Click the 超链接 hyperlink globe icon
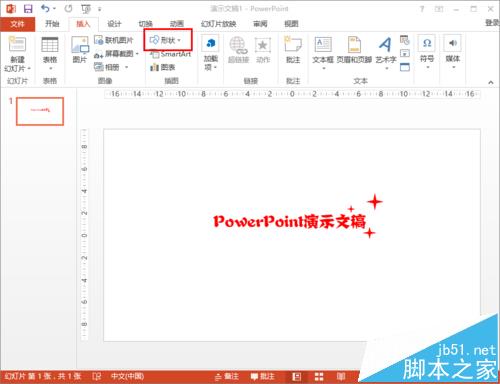500x384 pixels. click(238, 45)
